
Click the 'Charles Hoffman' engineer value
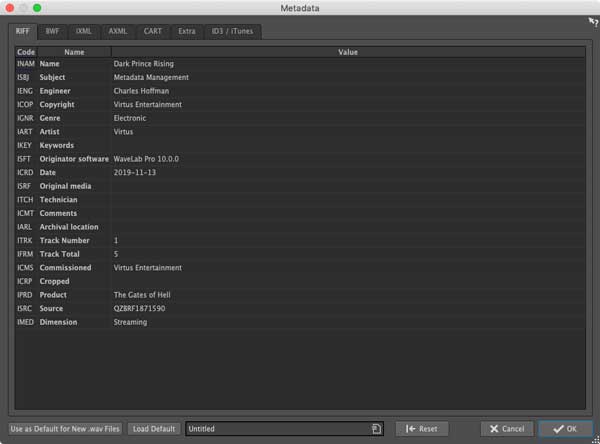tap(141, 91)
